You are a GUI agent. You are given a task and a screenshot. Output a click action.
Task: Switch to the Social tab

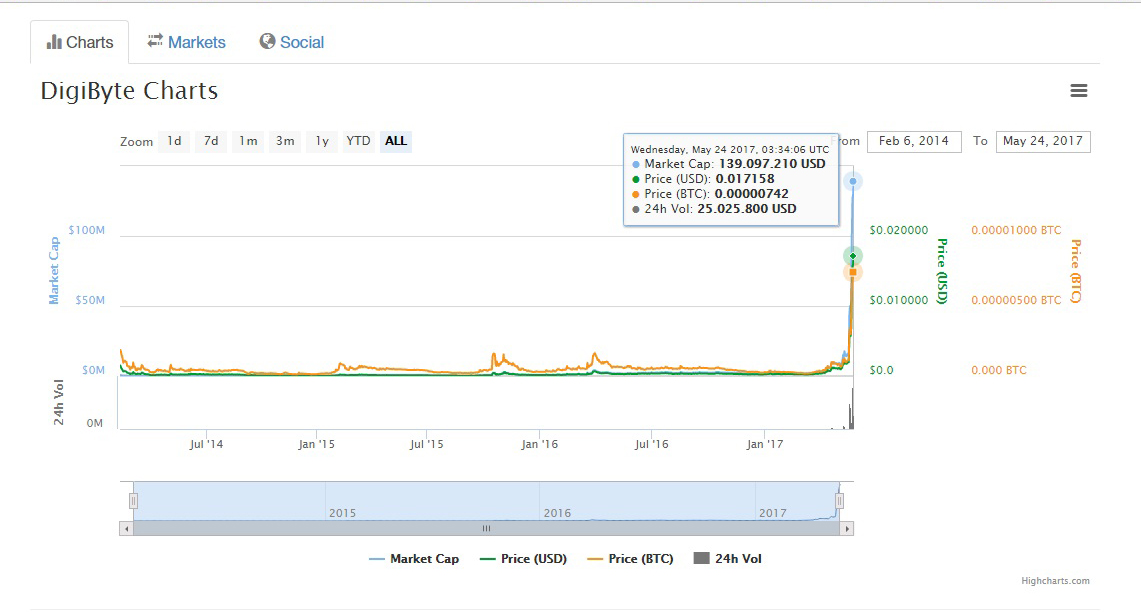pos(292,42)
